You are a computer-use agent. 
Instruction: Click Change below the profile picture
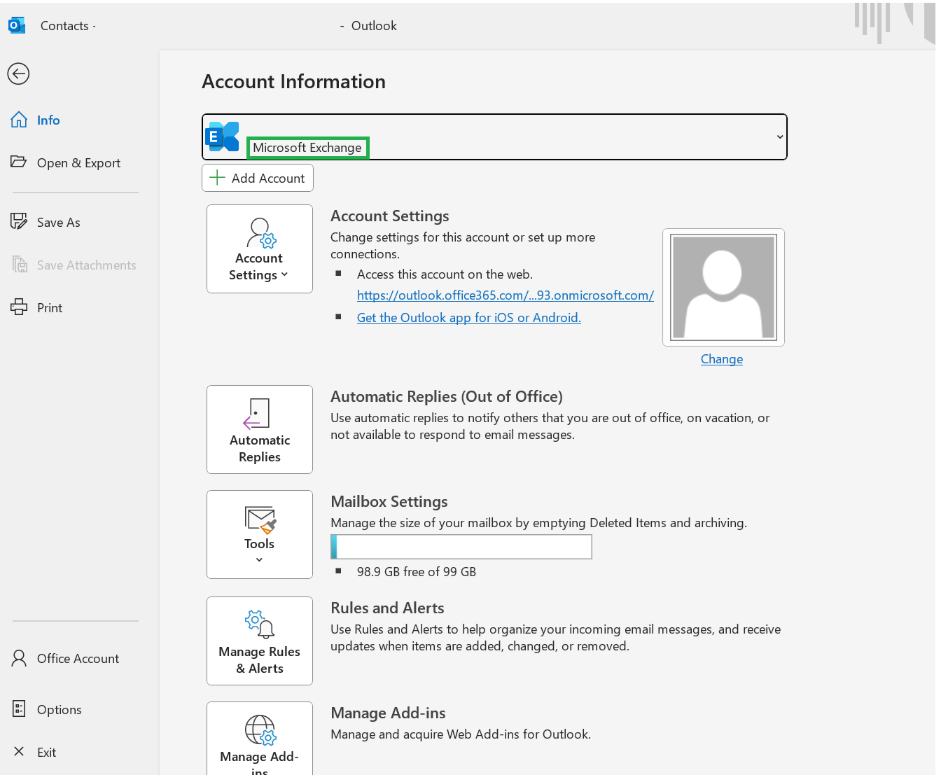pyautogui.click(x=721, y=359)
